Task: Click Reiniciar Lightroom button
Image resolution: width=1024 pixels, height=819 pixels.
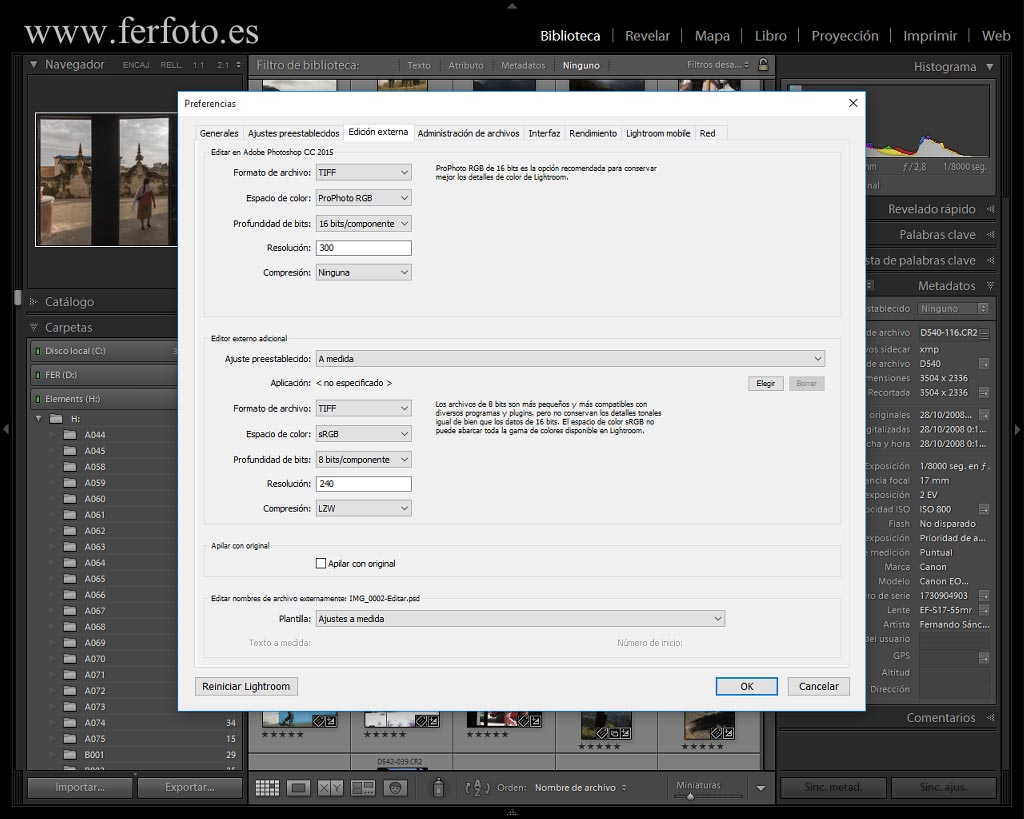Action: (246, 686)
